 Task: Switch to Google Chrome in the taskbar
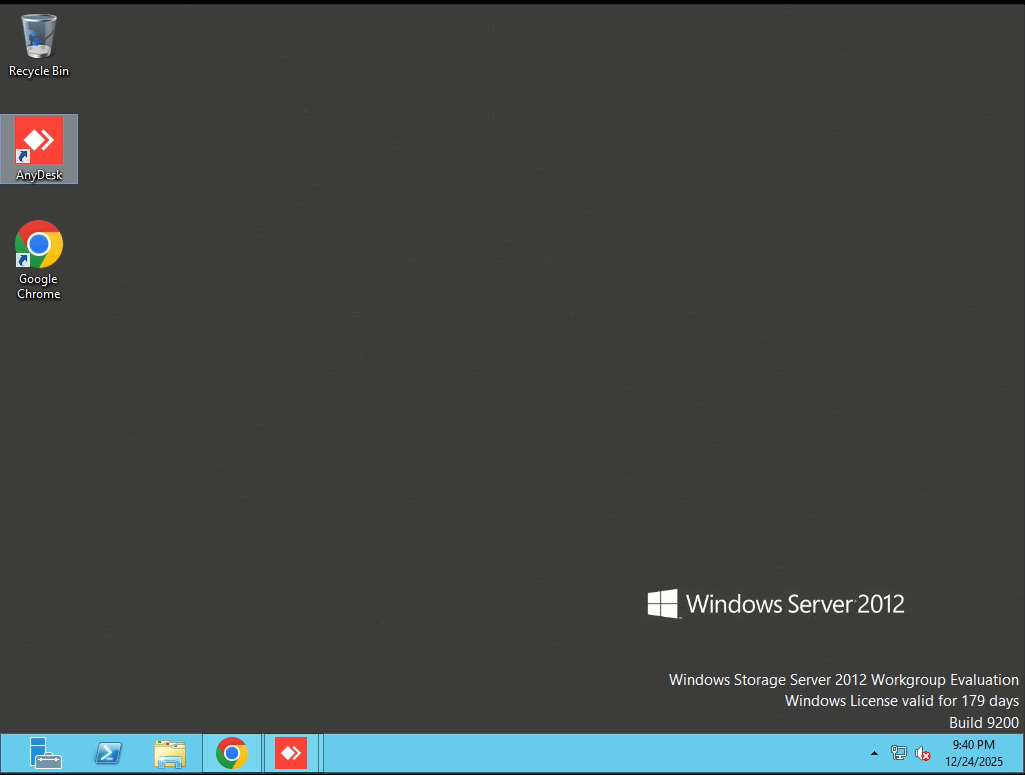232,753
